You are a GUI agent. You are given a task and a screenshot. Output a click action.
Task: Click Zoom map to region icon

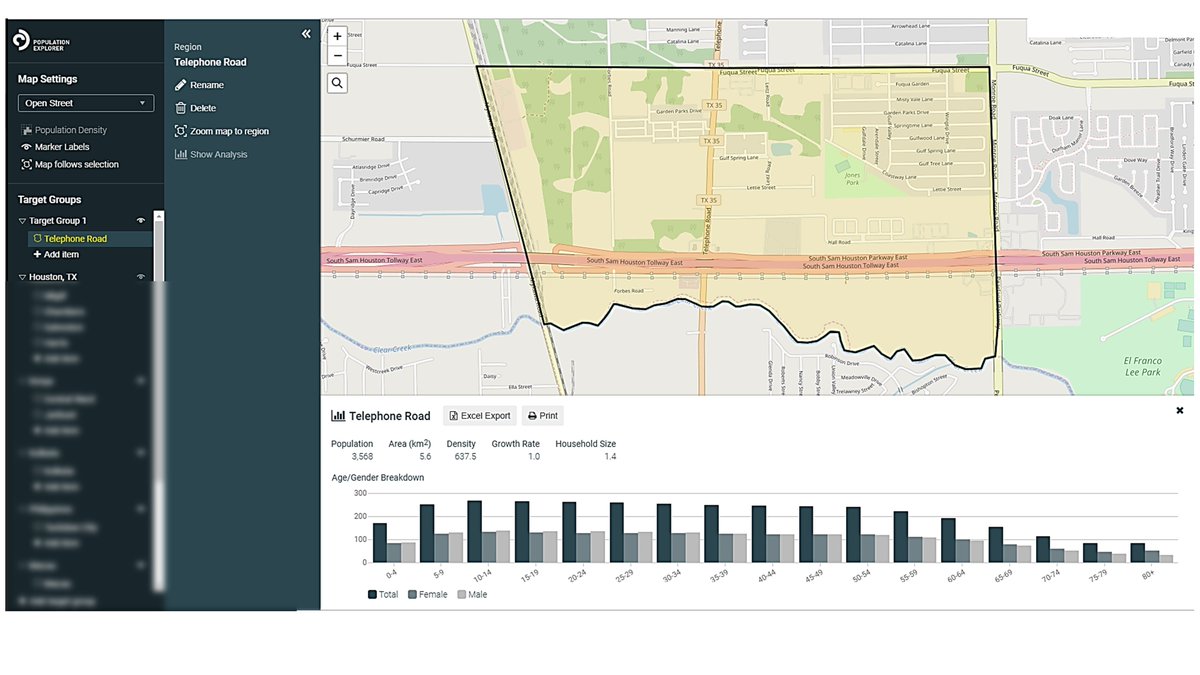pyautogui.click(x=180, y=131)
